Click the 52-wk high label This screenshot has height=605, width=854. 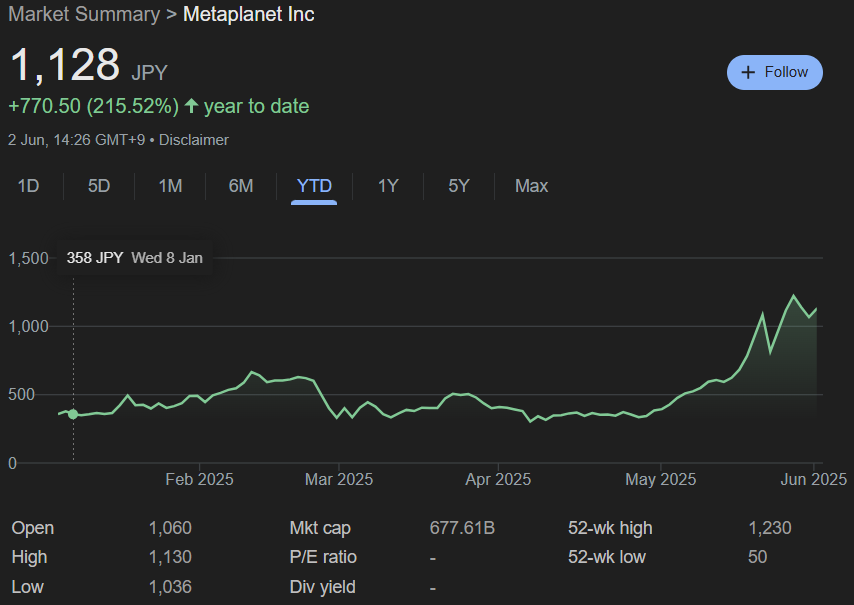[x=610, y=528]
